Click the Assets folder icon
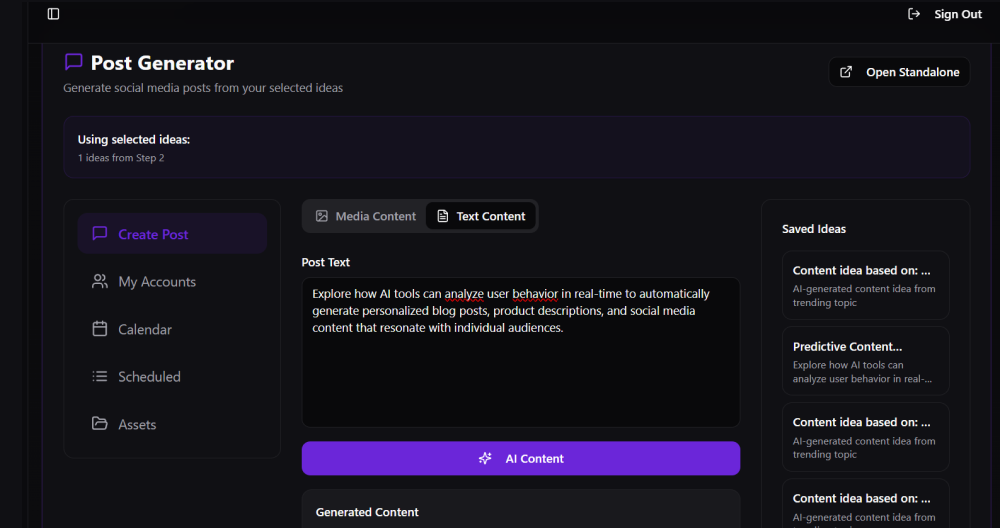 click(100, 424)
